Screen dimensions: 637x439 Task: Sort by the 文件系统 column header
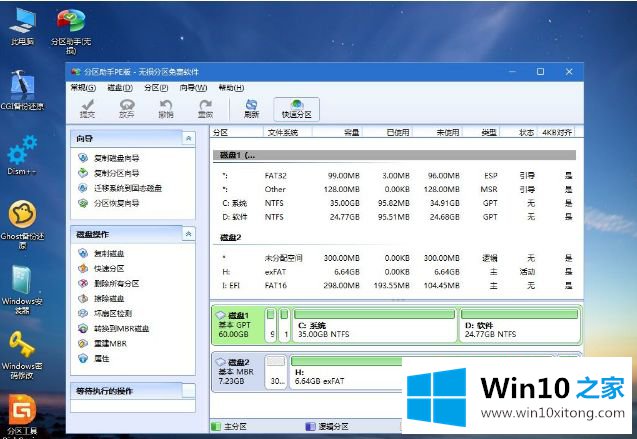(x=287, y=132)
